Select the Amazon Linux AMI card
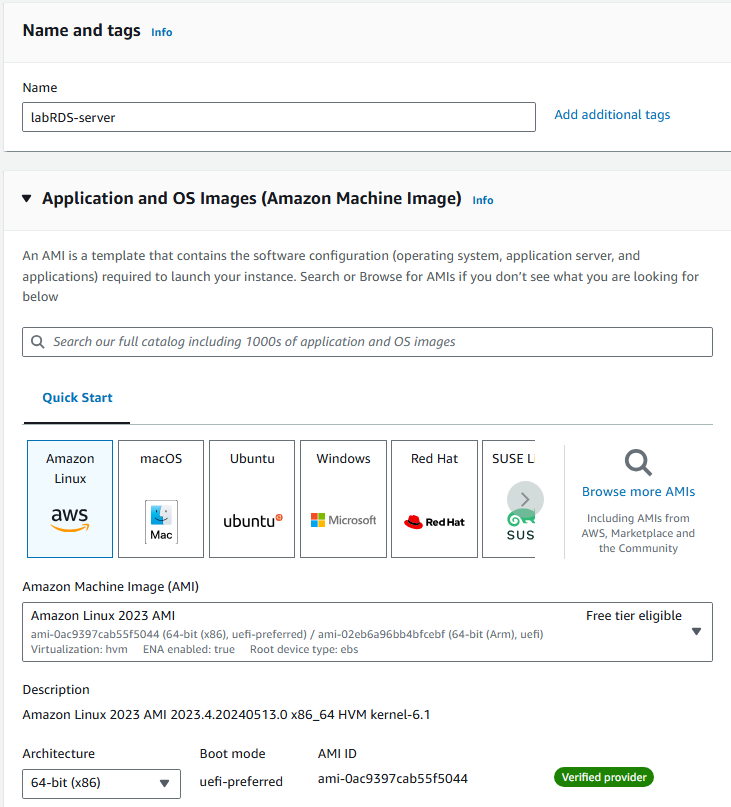This screenshot has height=807, width=731. [x=70, y=499]
